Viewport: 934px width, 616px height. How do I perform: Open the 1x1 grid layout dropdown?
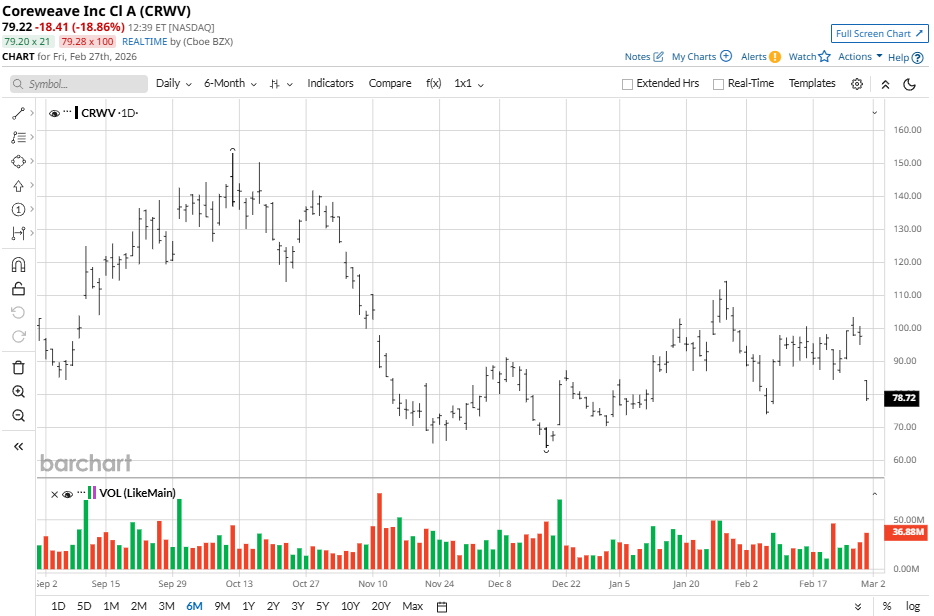point(469,83)
